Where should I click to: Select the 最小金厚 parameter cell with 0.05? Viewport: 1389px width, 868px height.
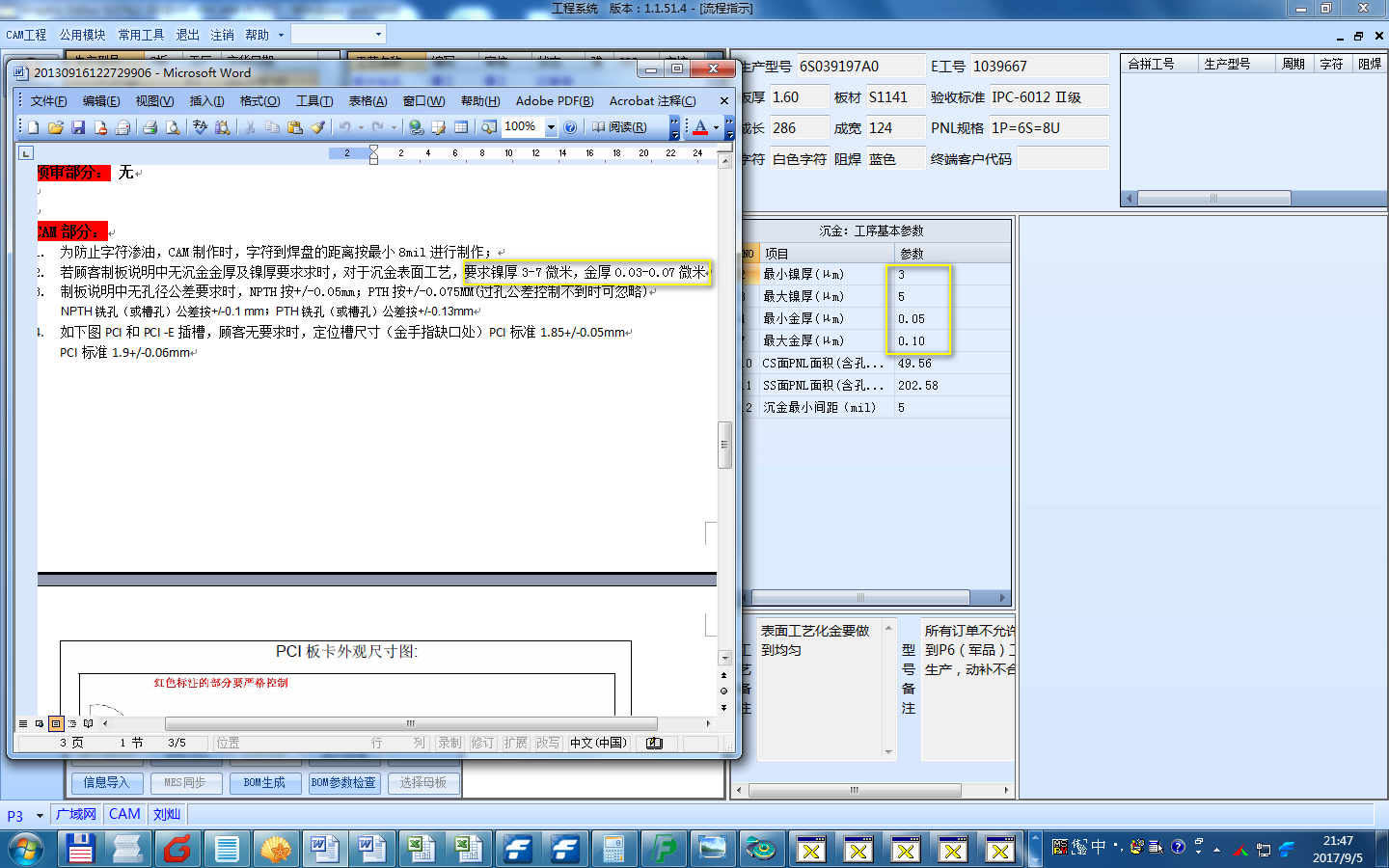pyautogui.click(x=952, y=318)
